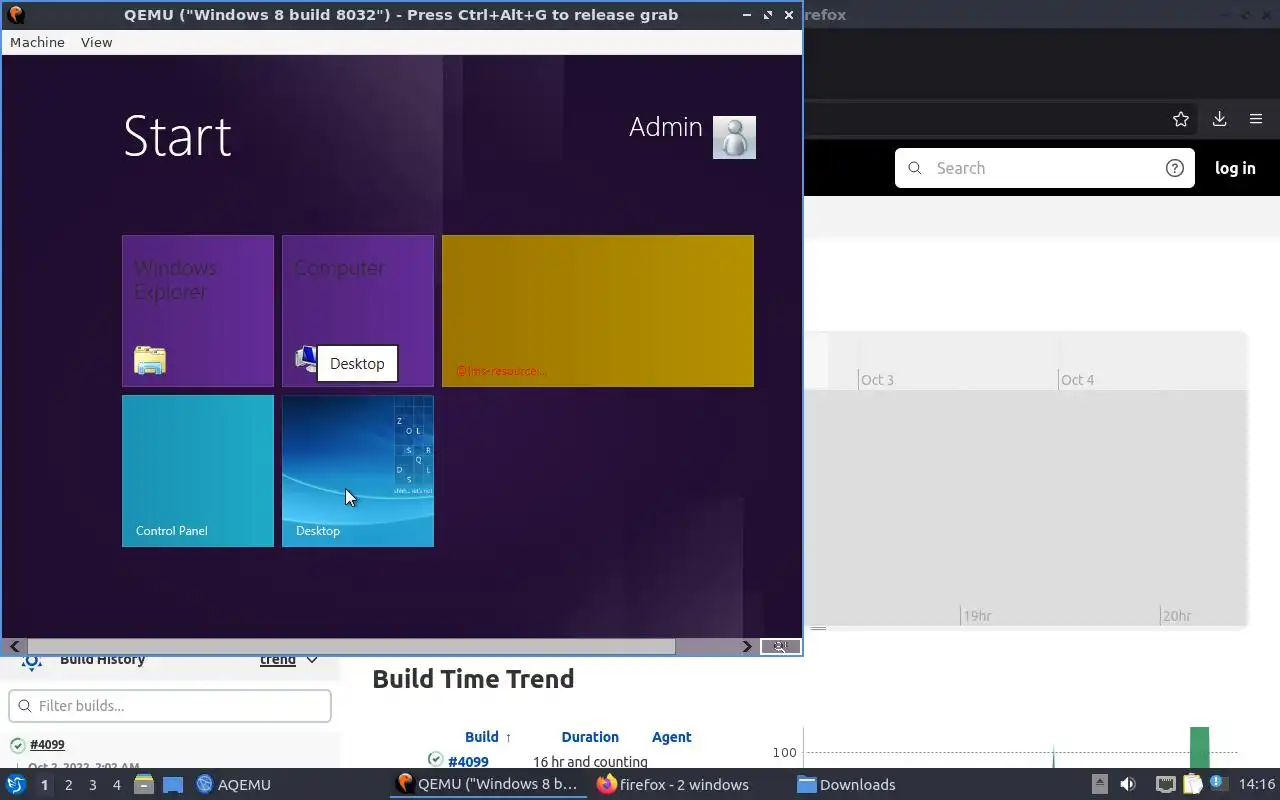Open the QEMU Machine menu
Viewport: 1280px width, 800px height.
pos(37,42)
